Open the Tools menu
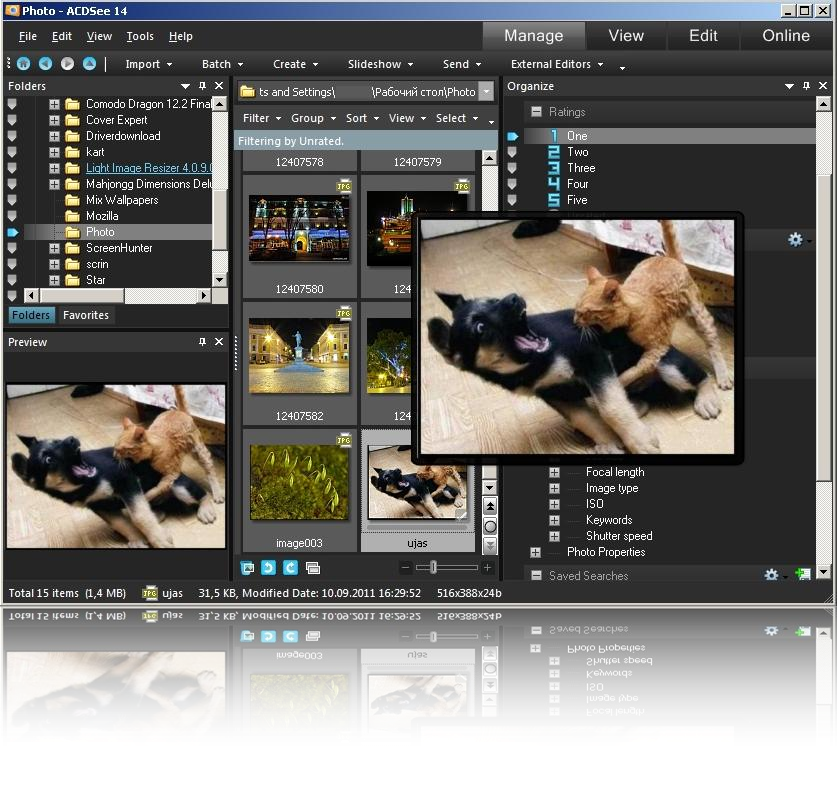Image resolution: width=837 pixels, height=796 pixels. tap(140, 36)
